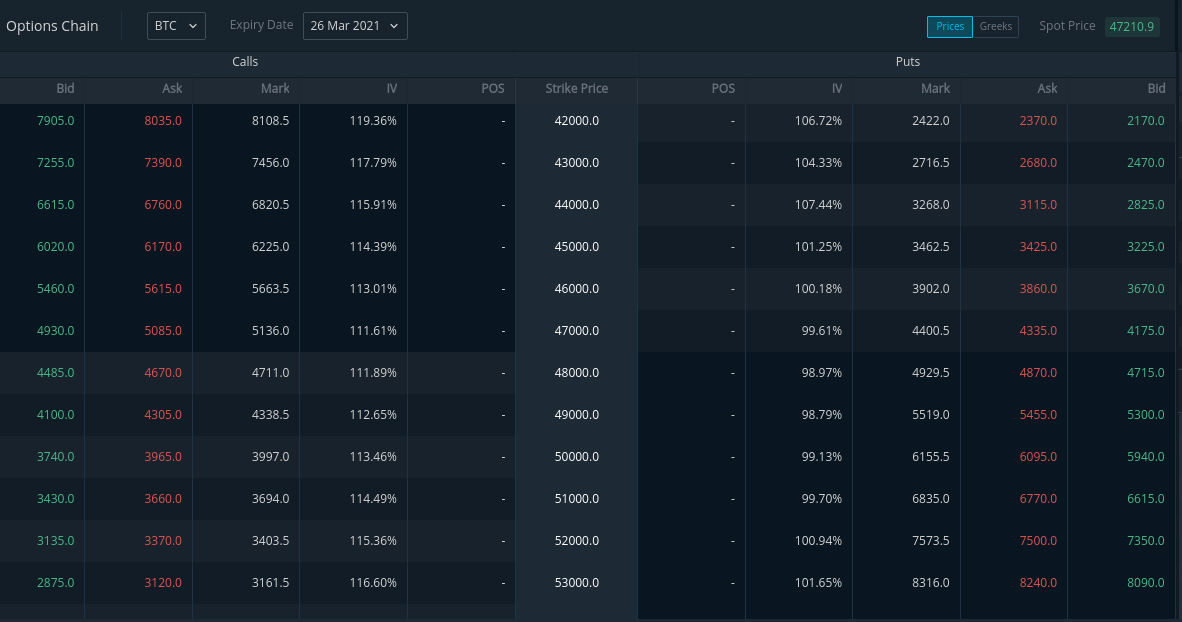
Task: Select call bid 4930.0
Action: click(56, 331)
